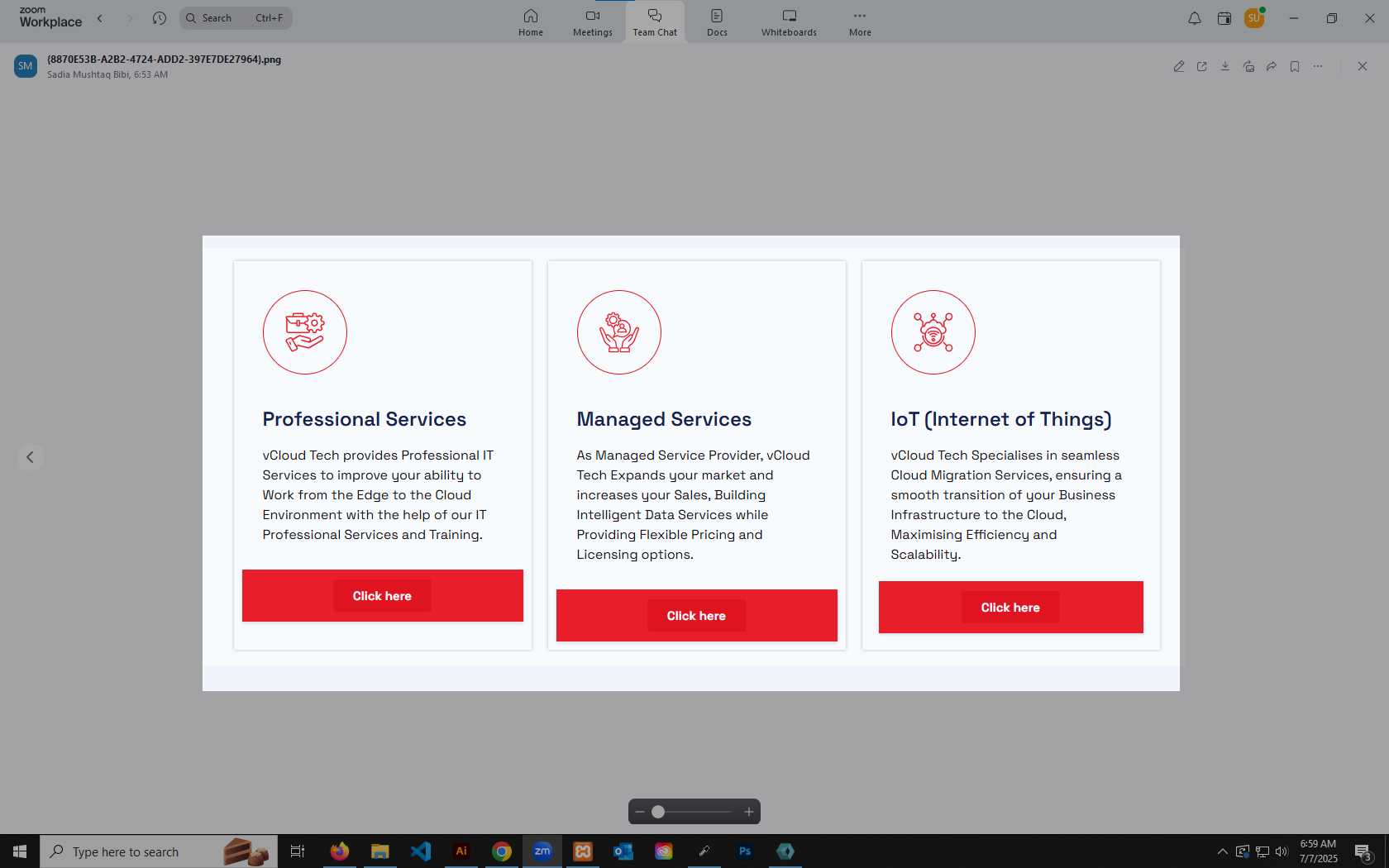Click the IoT (Internet of Things) heading
This screenshot has height=868, width=1389.
(x=1001, y=419)
